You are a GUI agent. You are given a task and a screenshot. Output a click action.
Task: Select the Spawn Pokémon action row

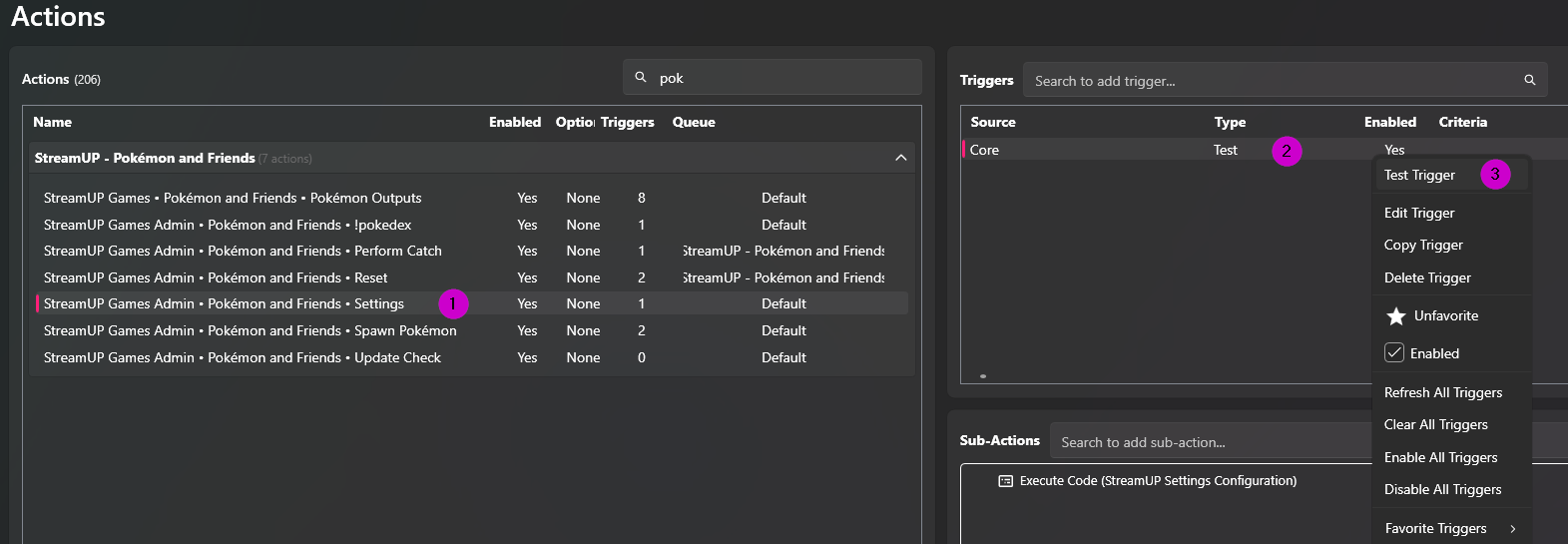(x=471, y=330)
